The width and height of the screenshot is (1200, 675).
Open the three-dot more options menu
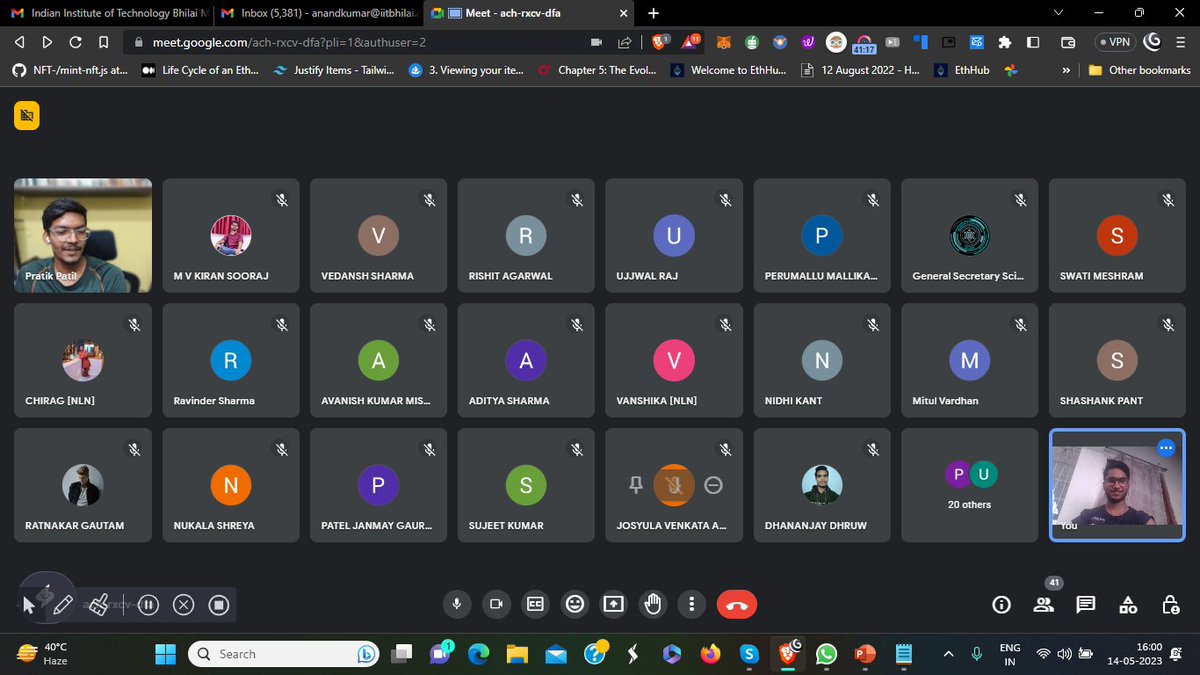point(692,604)
